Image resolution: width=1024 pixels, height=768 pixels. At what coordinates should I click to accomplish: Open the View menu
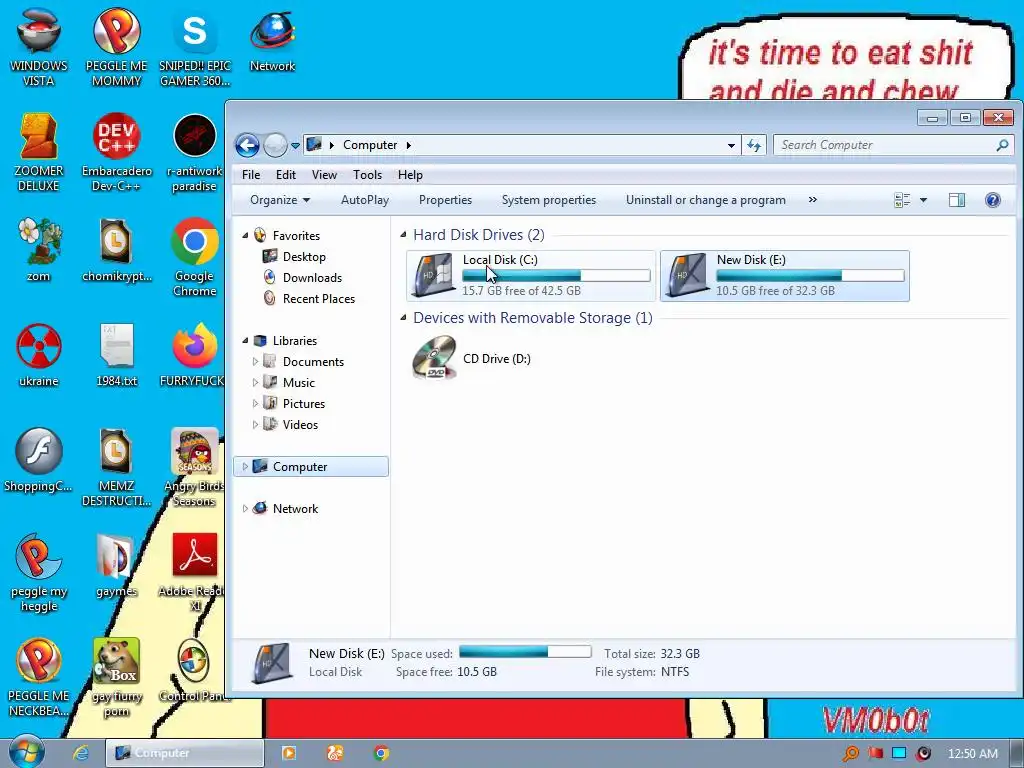(324, 174)
